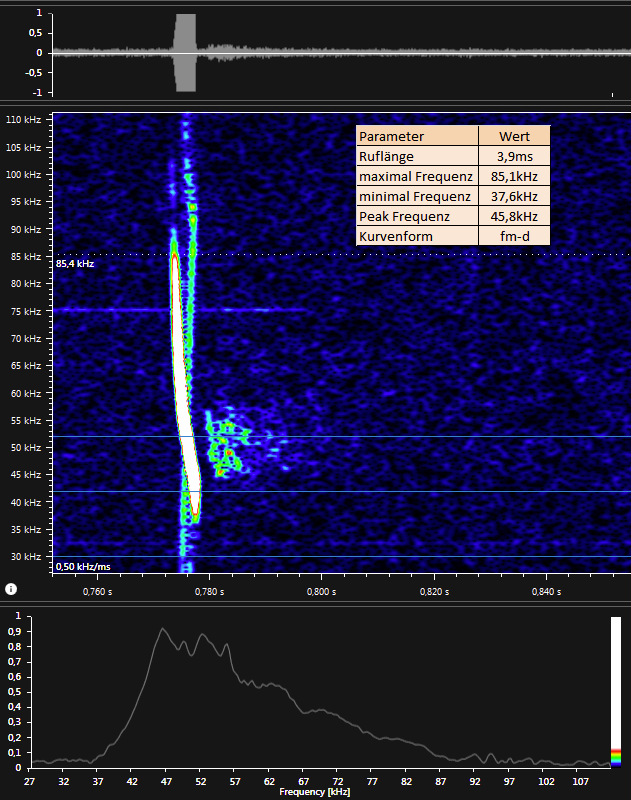Click the 110 kHz frequency axis label

pyautogui.click(x=22, y=120)
